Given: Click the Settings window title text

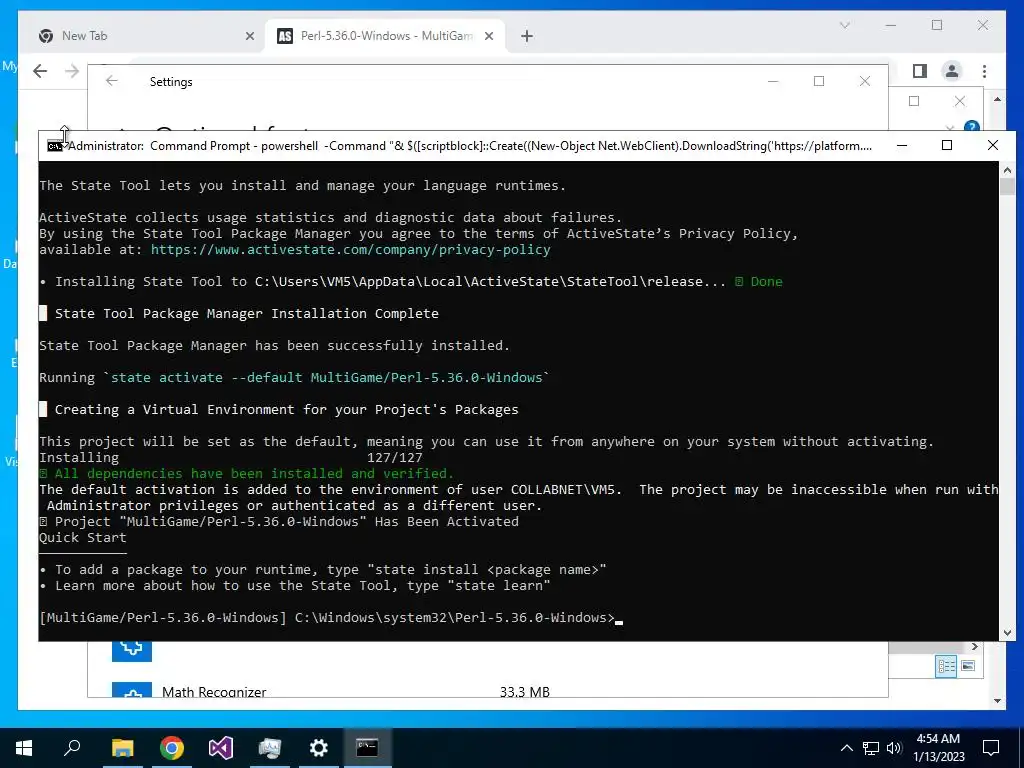Looking at the screenshot, I should pyautogui.click(x=171, y=82).
